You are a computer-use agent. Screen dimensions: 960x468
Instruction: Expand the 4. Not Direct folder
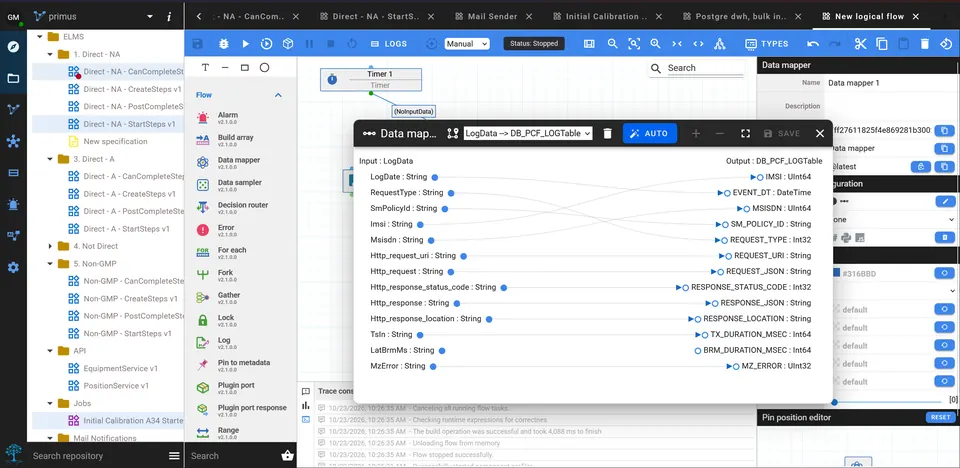(x=51, y=246)
